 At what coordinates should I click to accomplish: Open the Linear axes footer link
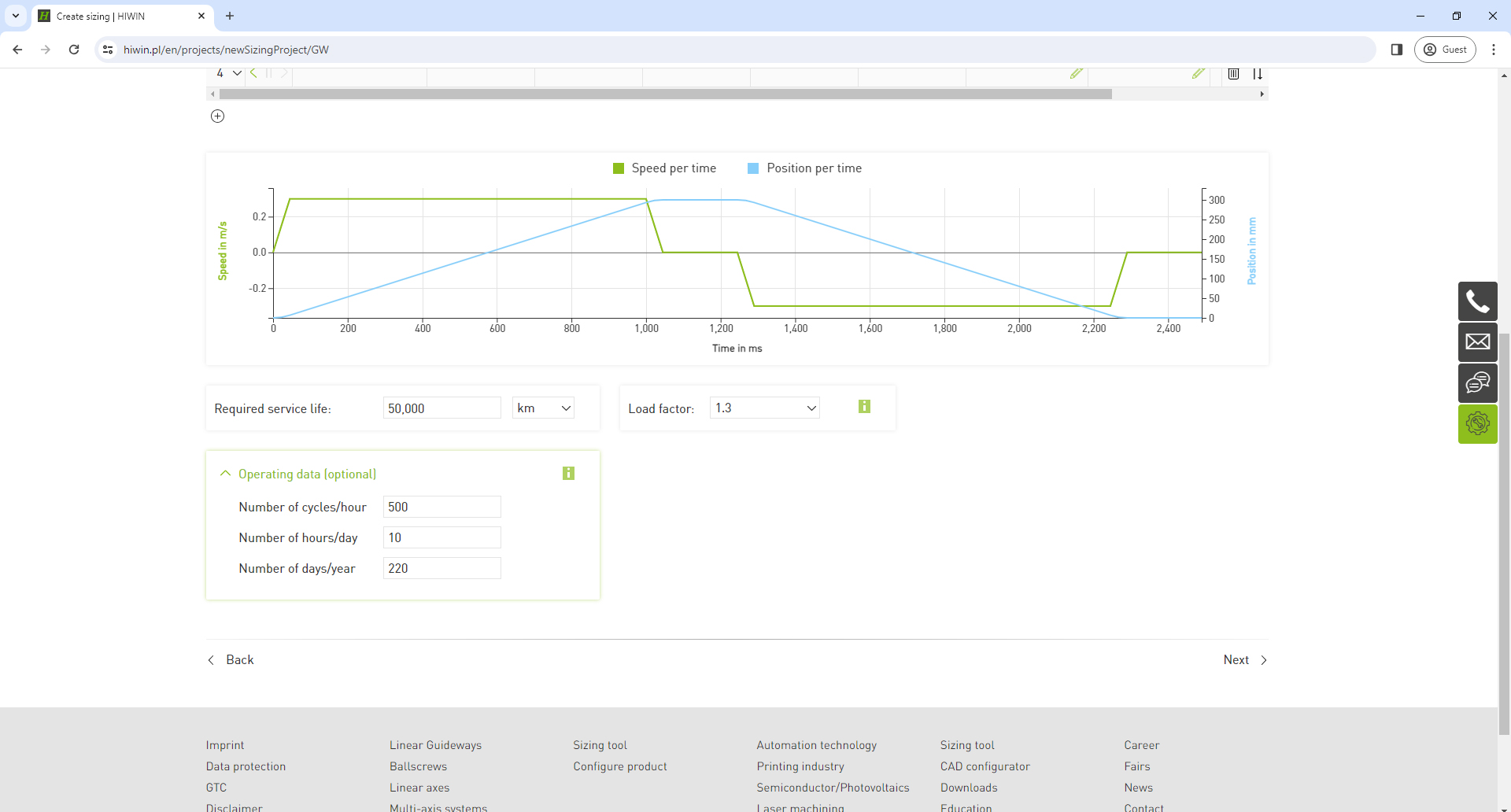[x=419, y=788]
